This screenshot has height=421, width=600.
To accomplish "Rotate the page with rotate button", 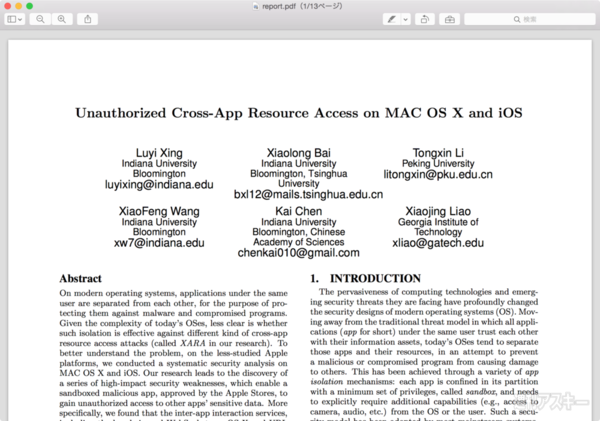I will point(425,19).
